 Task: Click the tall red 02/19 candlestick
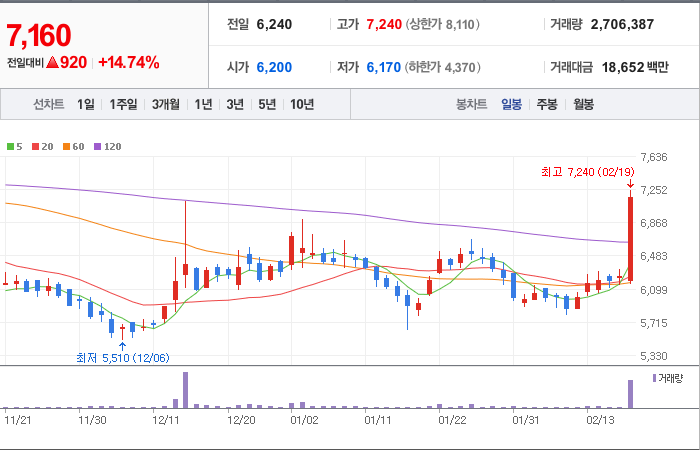pyautogui.click(x=630, y=239)
